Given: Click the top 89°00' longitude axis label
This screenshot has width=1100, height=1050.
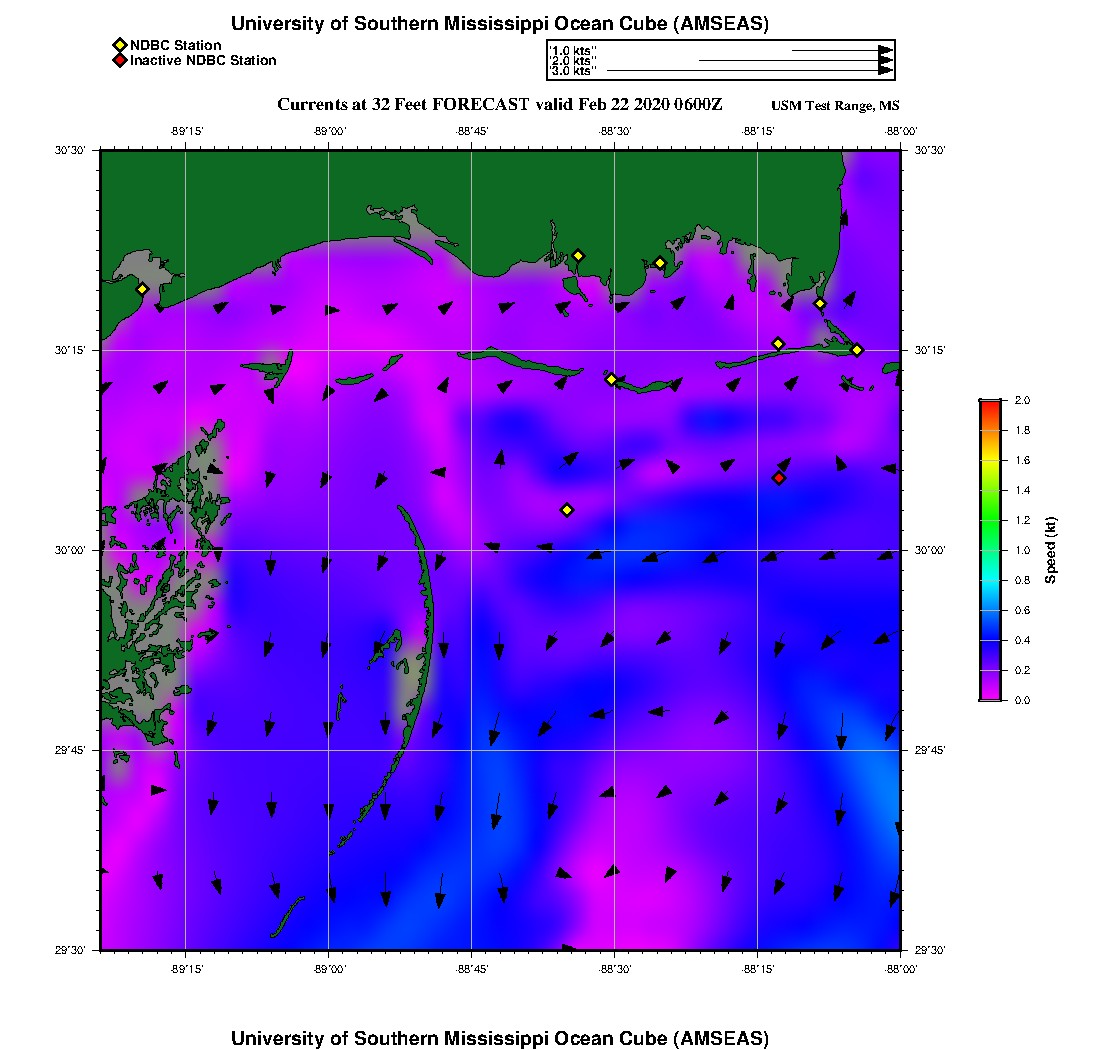Looking at the screenshot, I should pos(329,131).
